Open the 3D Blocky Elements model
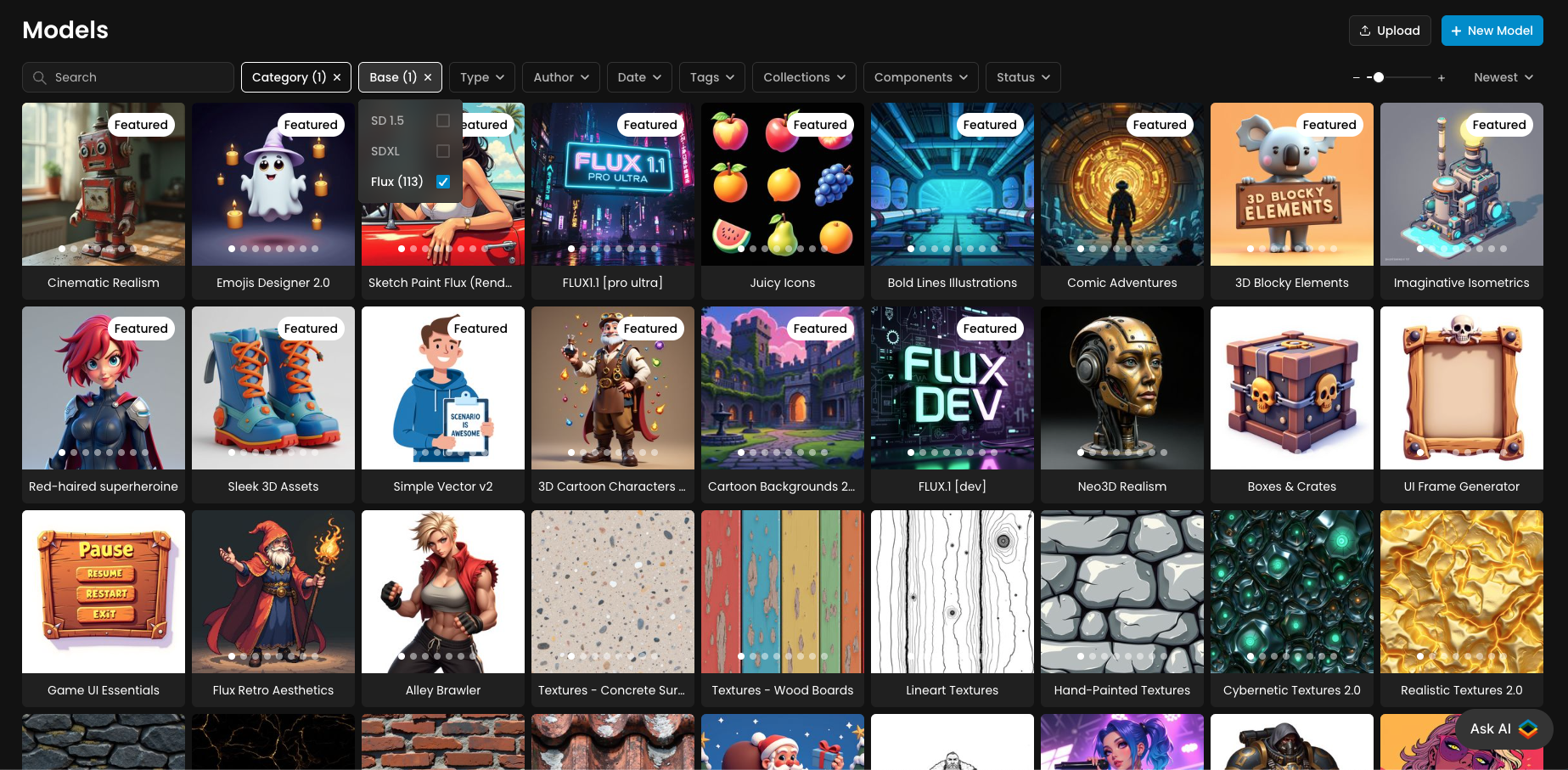This screenshot has height=770, width=1568. 1292,201
